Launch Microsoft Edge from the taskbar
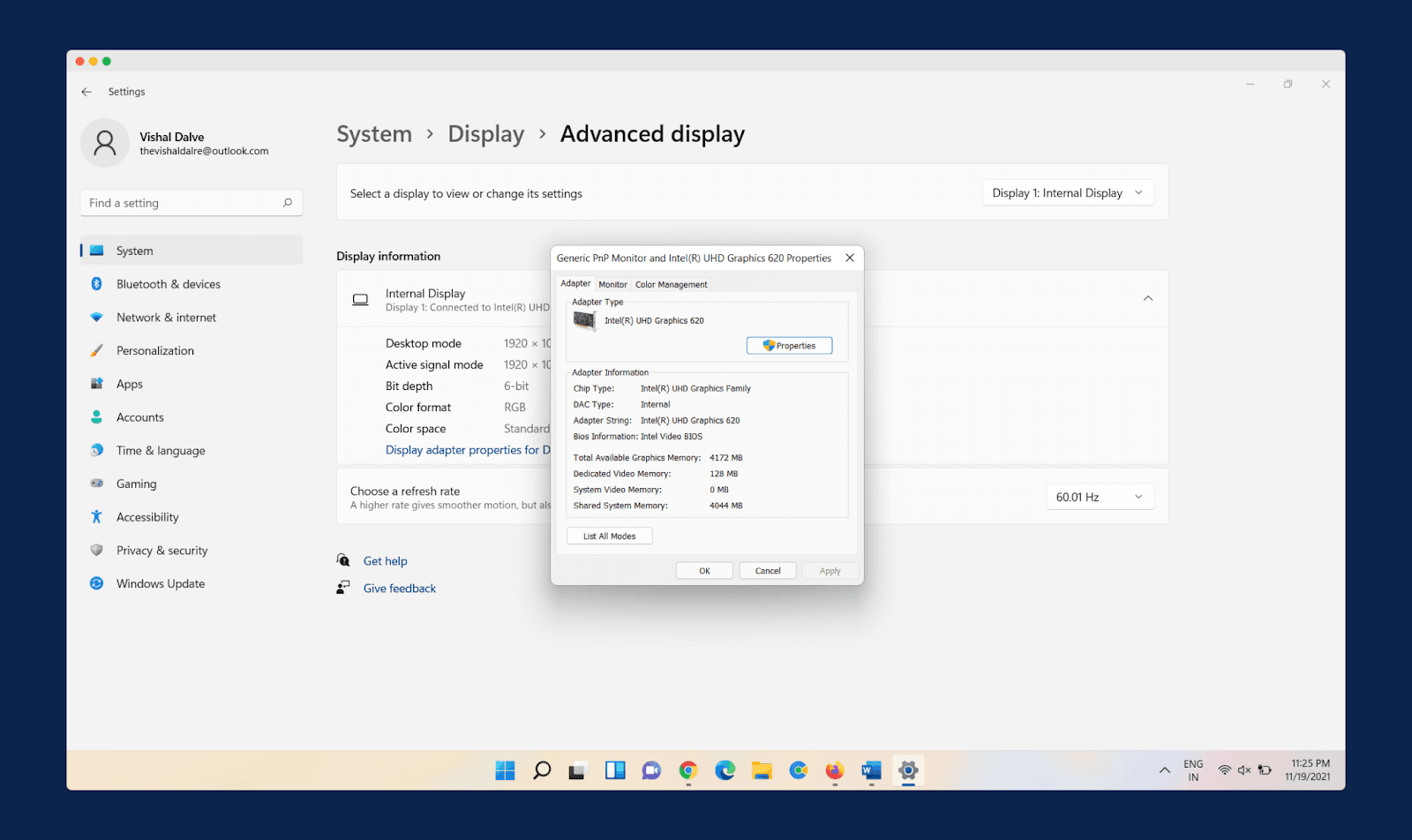 [725, 769]
